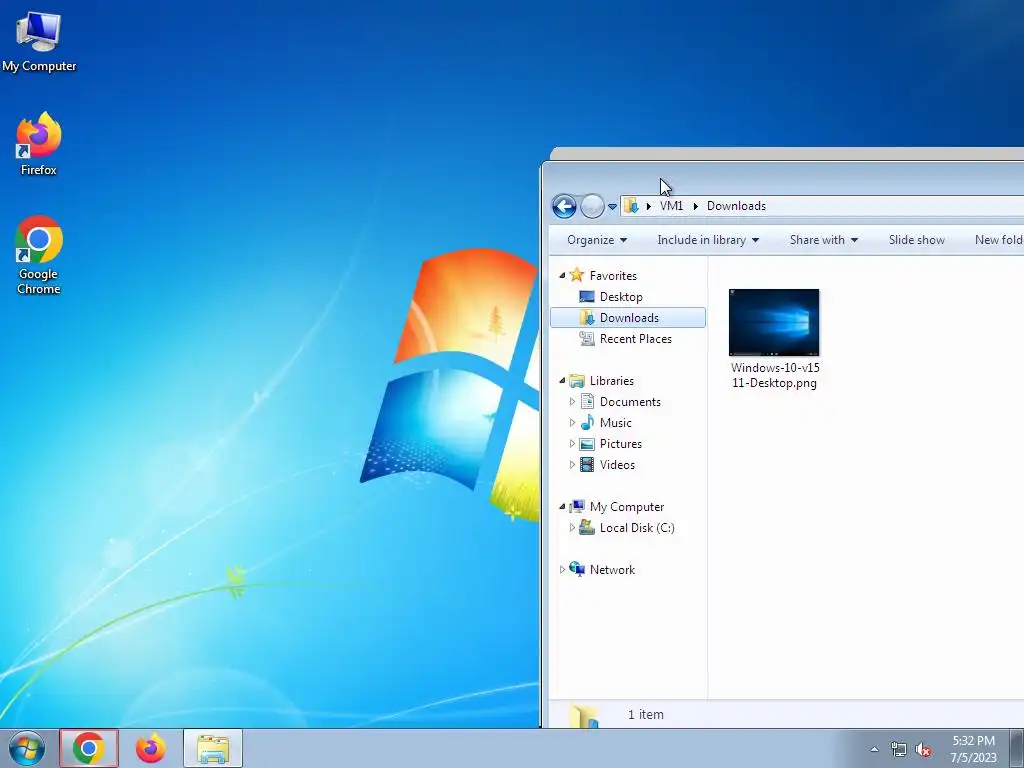Click the Windows-10-v1511-Desktop.png file name
Viewport: 1024px width, 768px height.
tap(775, 376)
